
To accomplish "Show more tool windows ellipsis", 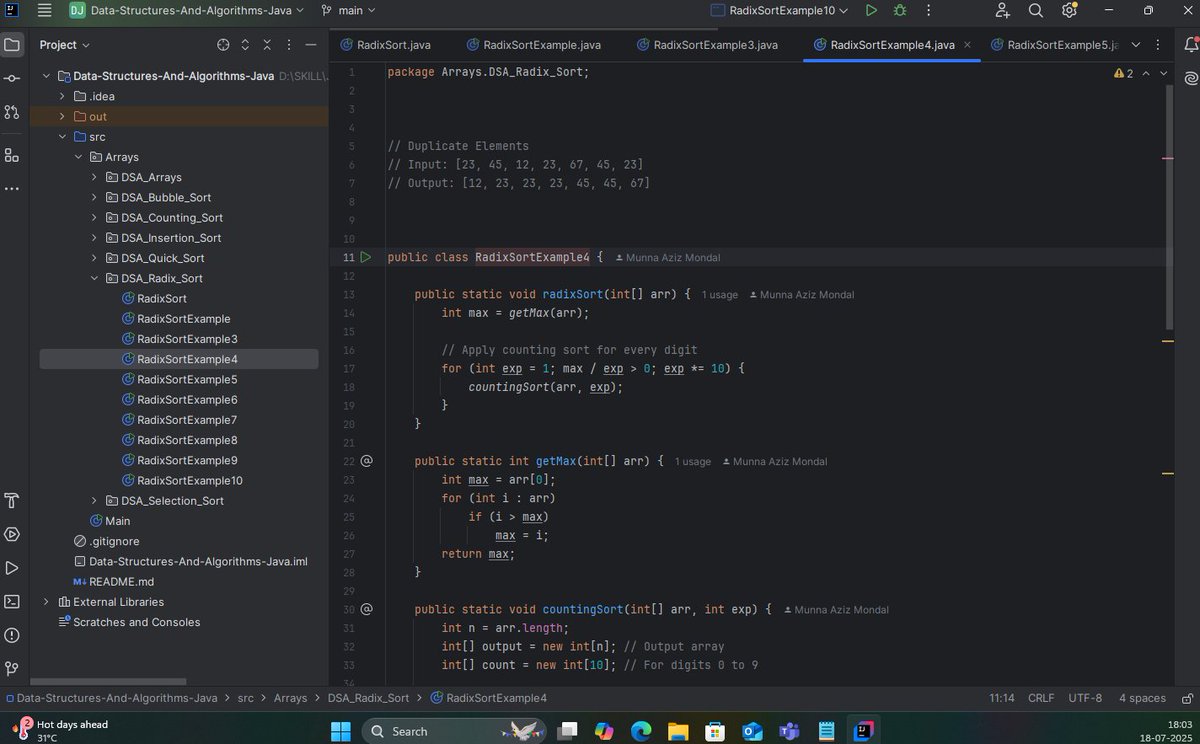I will pos(12,188).
